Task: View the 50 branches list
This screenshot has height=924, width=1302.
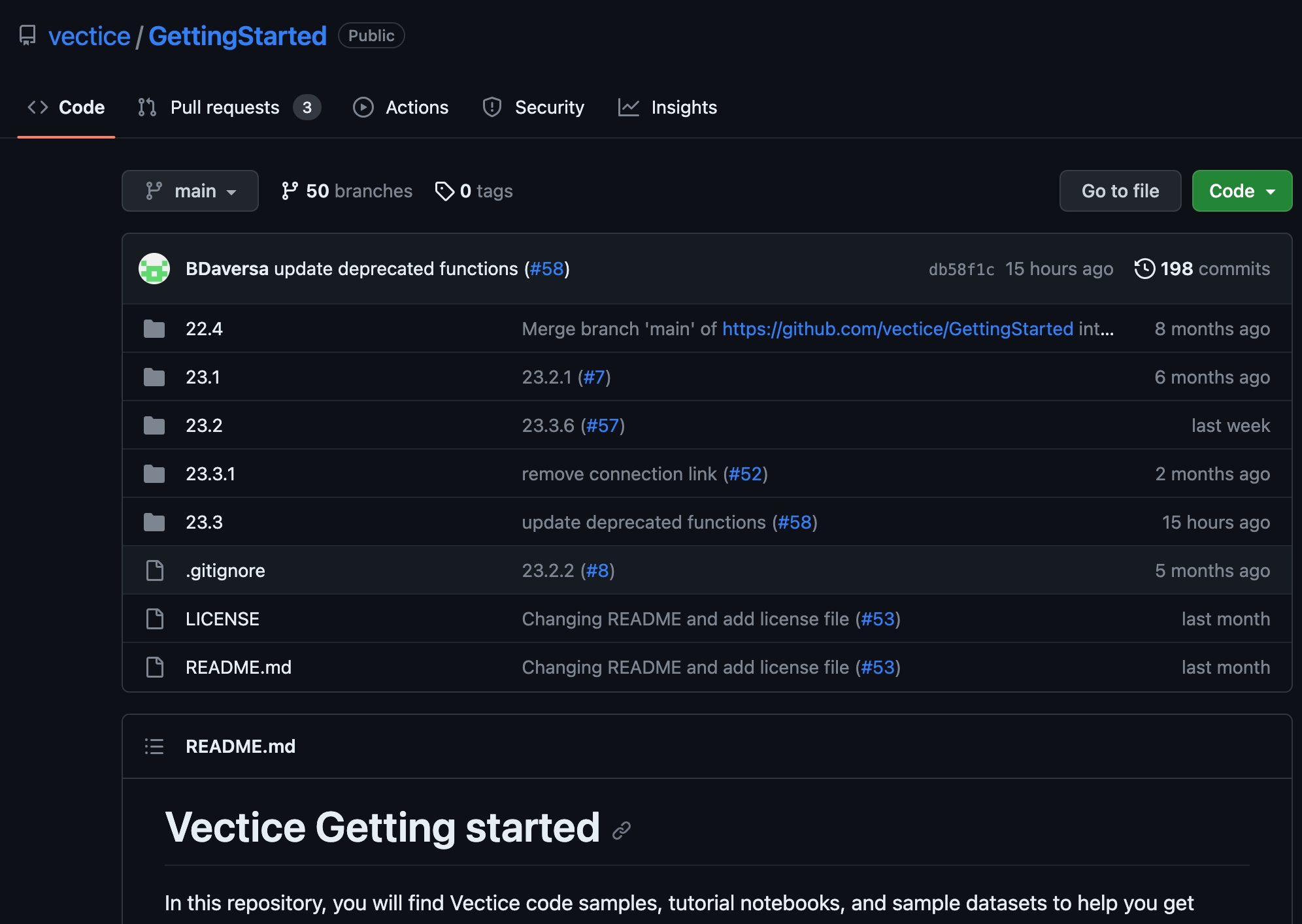Action: tap(346, 191)
